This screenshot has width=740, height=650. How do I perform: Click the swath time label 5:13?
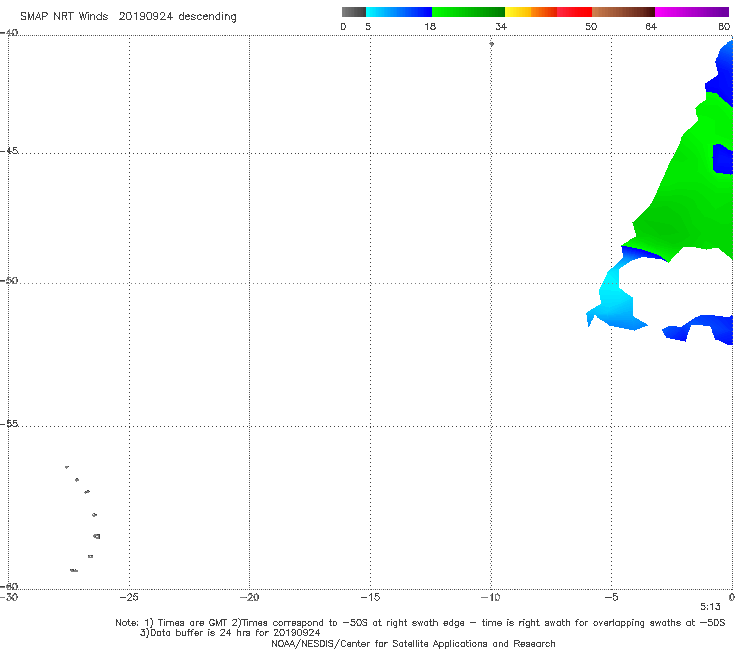point(710,607)
